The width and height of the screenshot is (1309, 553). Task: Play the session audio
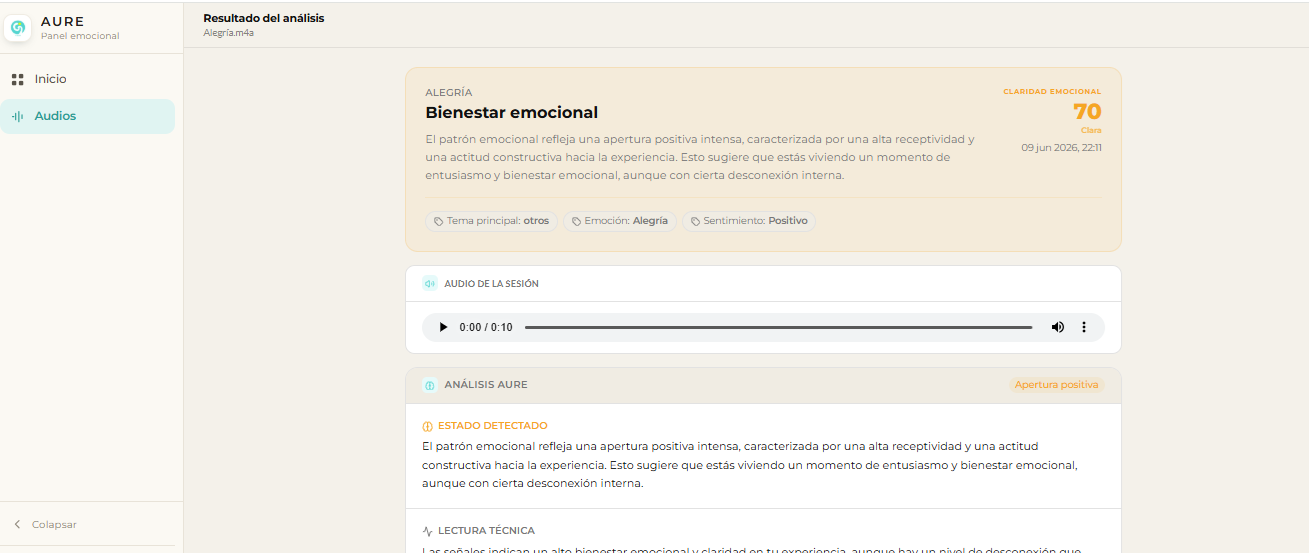(443, 327)
